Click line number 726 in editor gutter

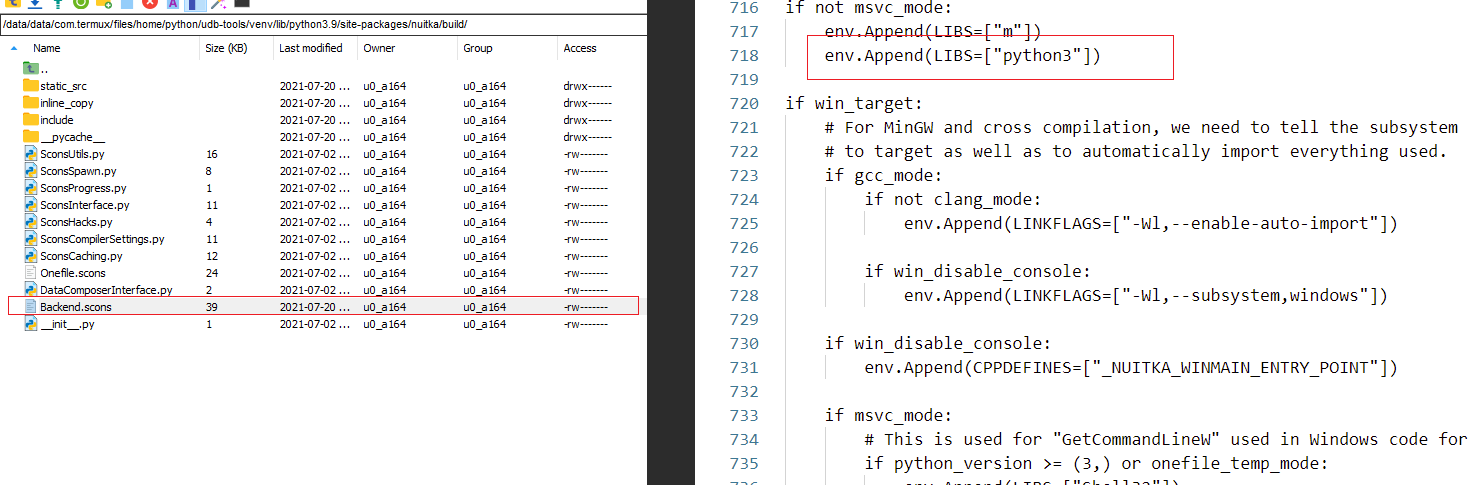tap(744, 248)
